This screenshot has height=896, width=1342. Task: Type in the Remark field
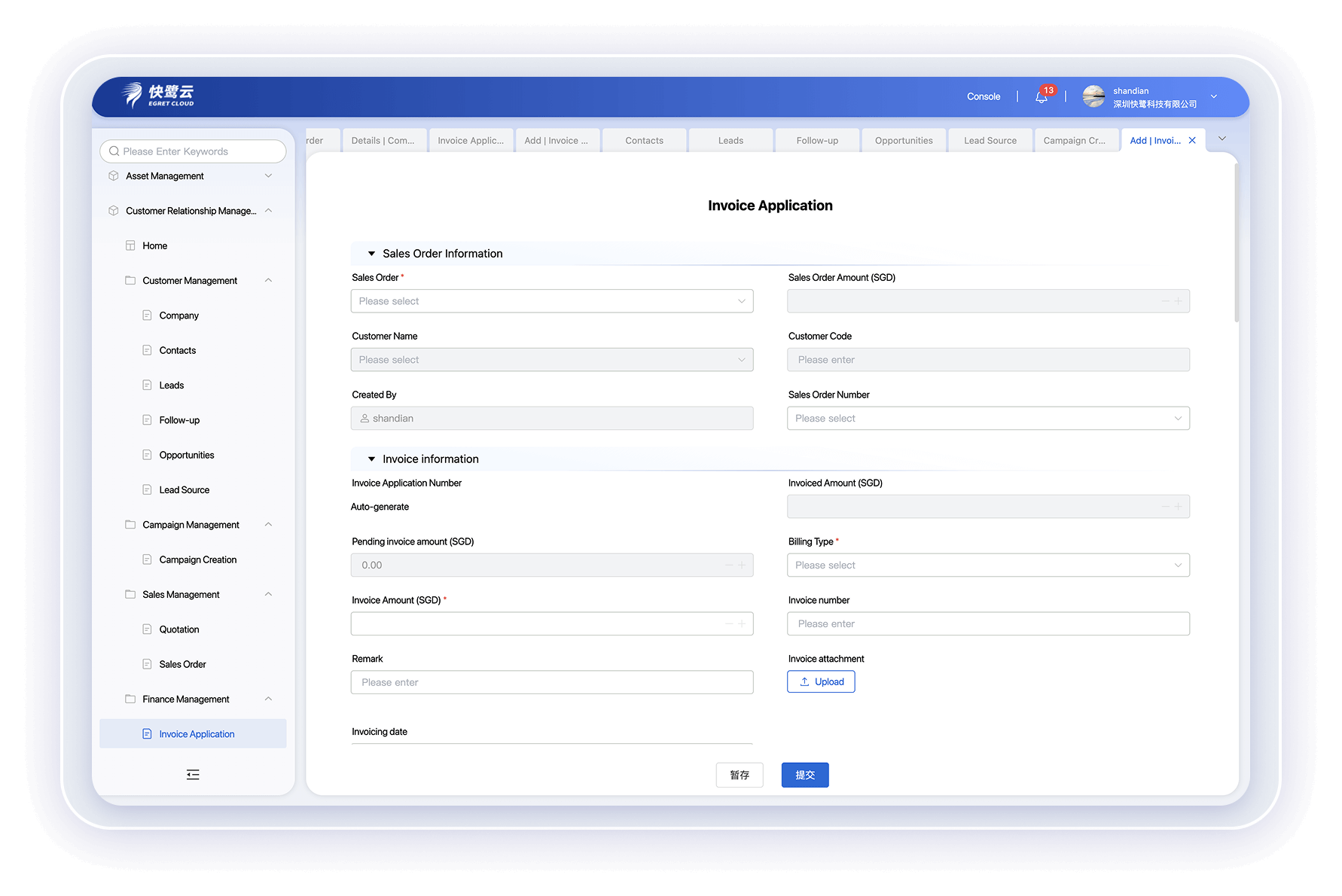pyautogui.click(x=552, y=682)
